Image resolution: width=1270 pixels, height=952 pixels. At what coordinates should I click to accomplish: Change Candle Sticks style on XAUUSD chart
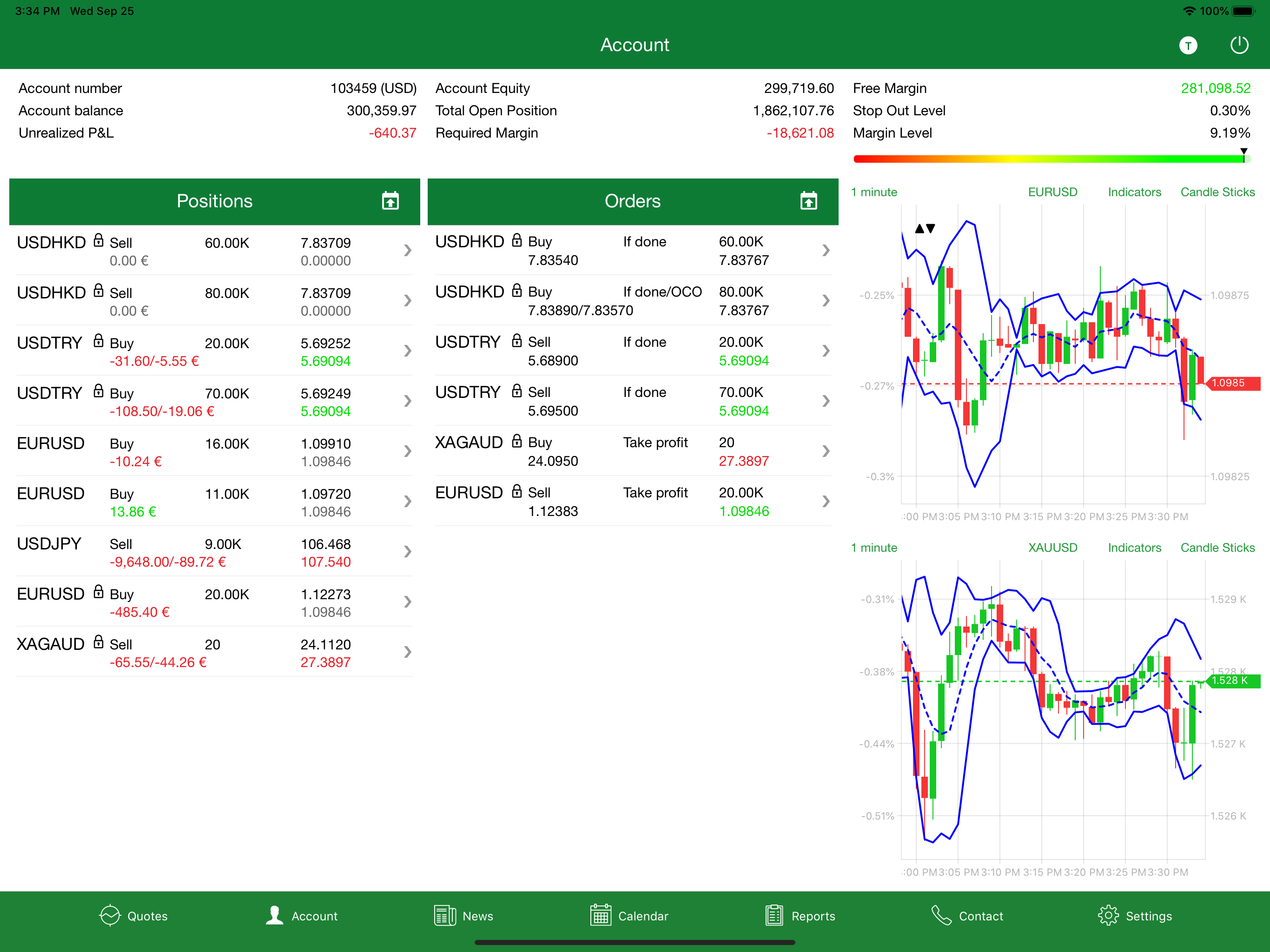pyautogui.click(x=1217, y=548)
